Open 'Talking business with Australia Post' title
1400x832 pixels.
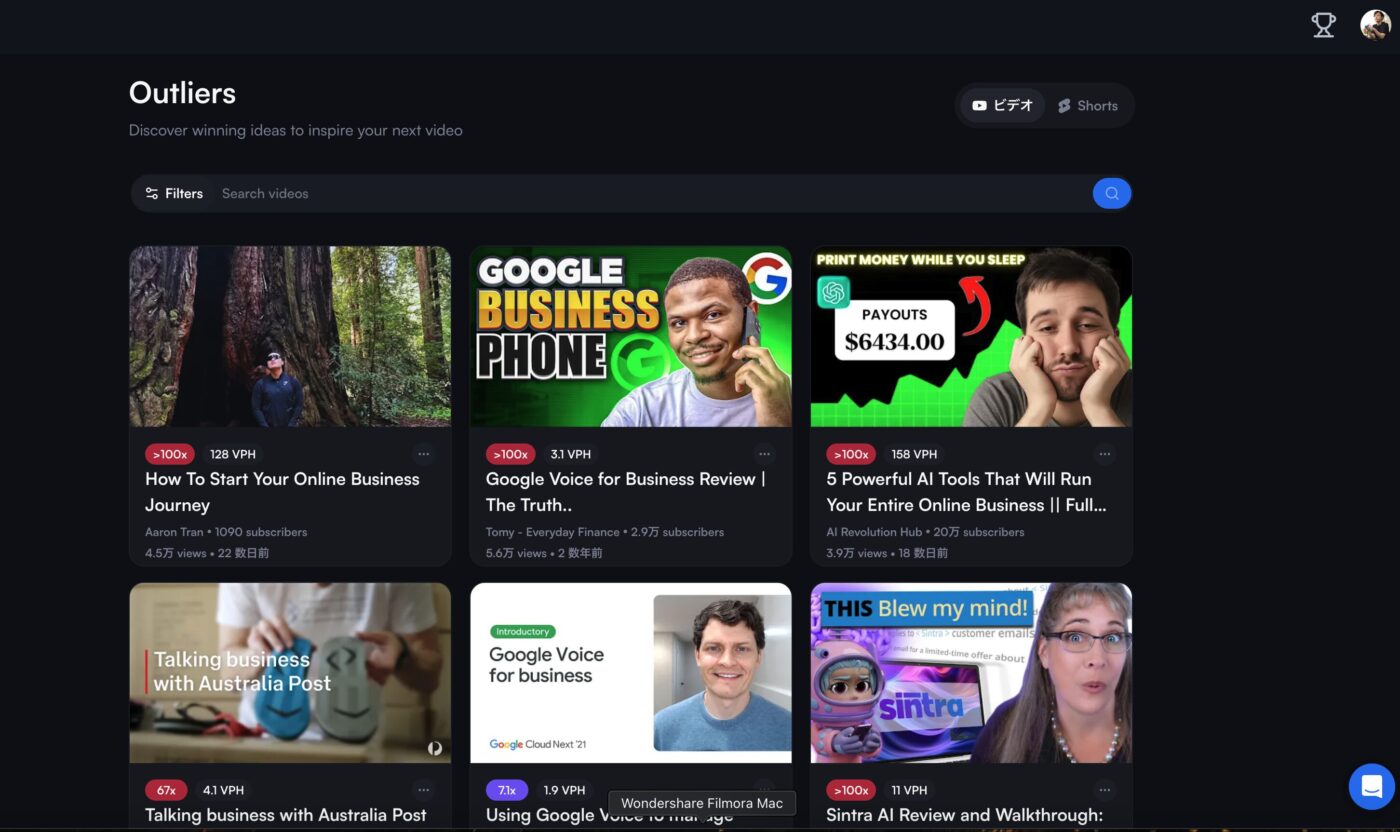[286, 815]
